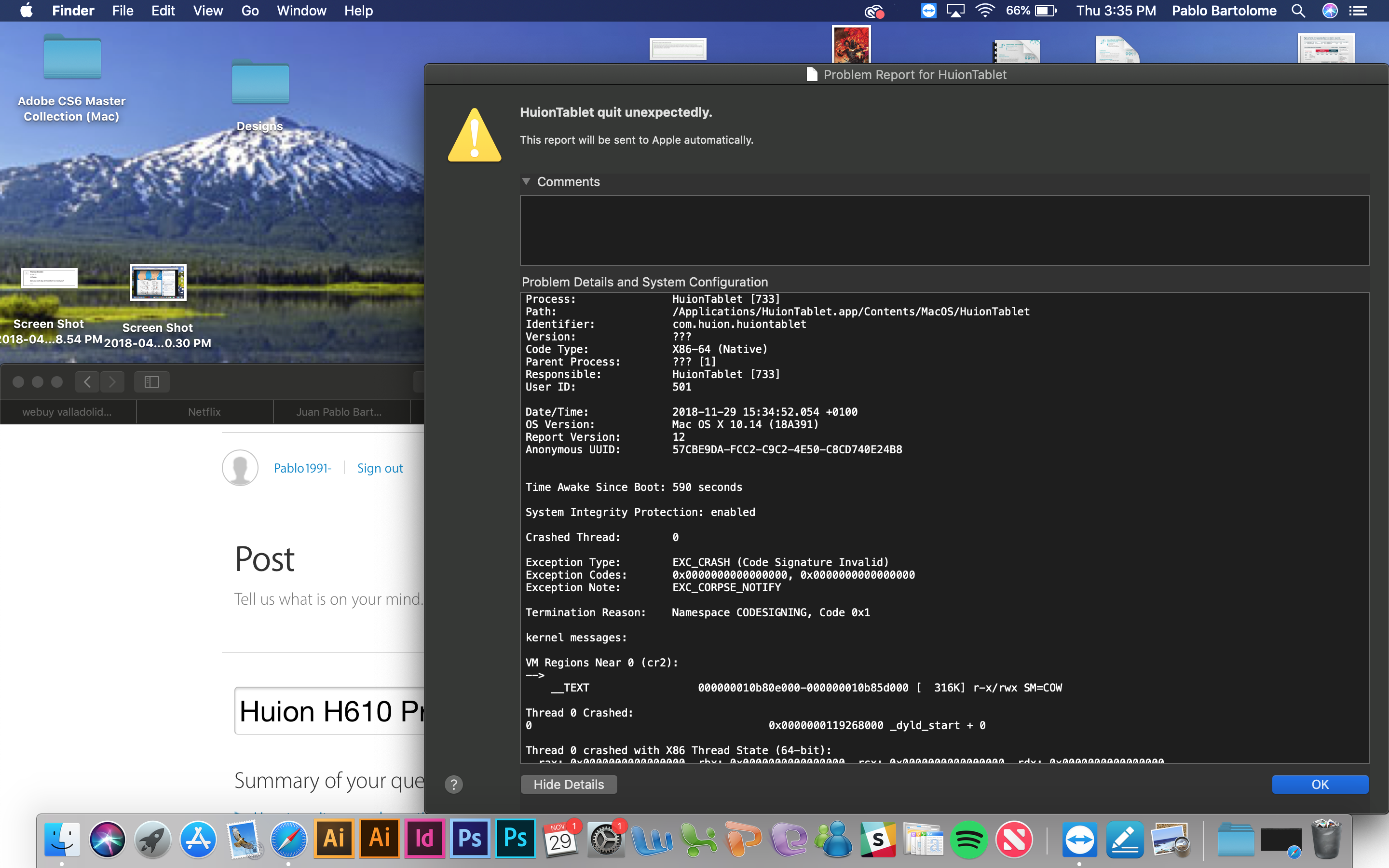Launch Adobe InDesign from the Dock

[x=424, y=839]
